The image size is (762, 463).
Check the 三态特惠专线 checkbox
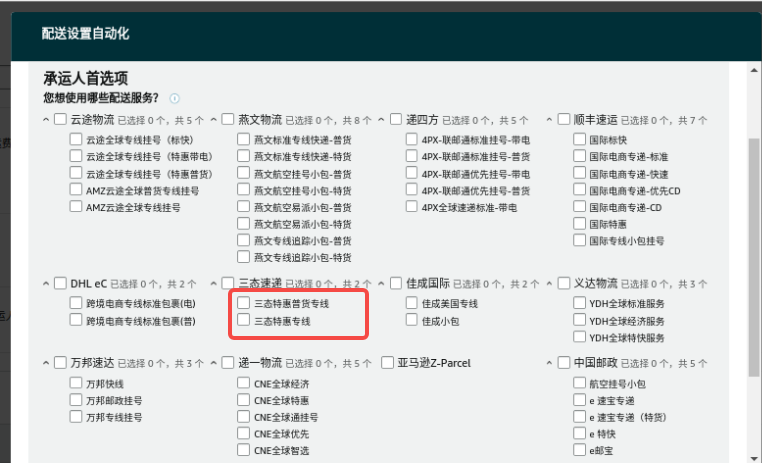coord(244,321)
